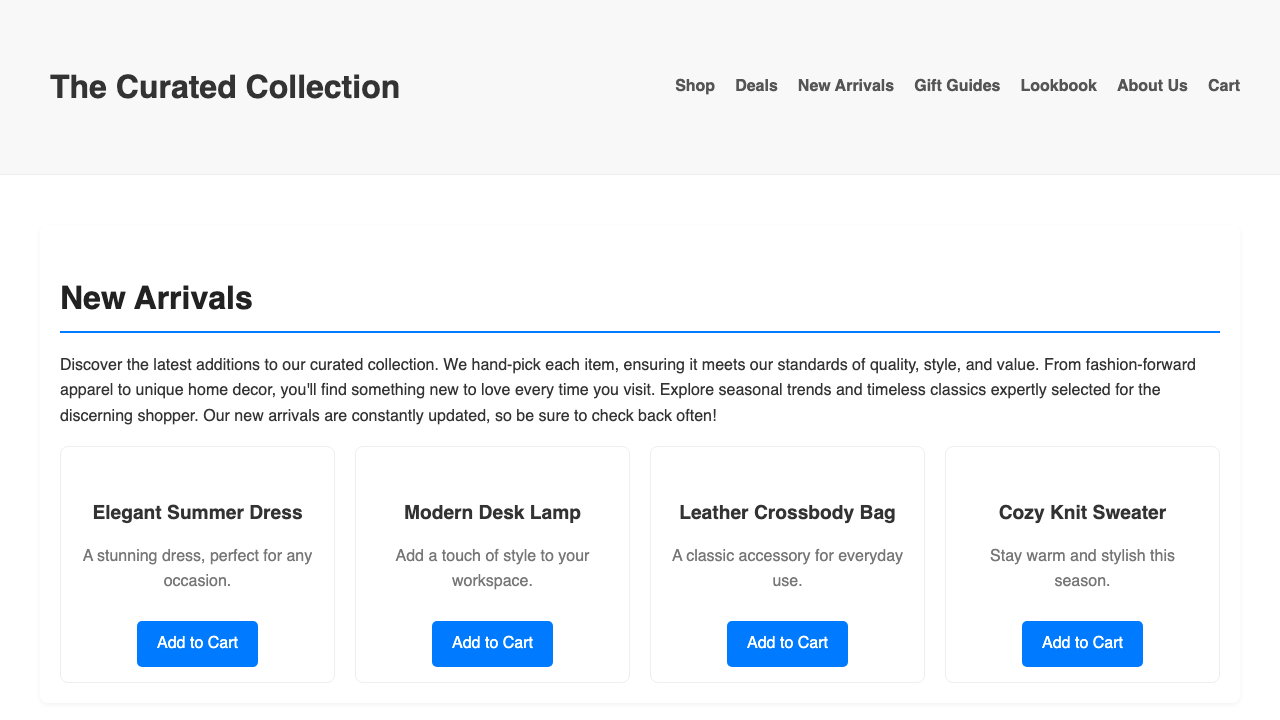Image resolution: width=1280 pixels, height=720 pixels.
Task: Add the Cozy Knit Sweater to cart
Action: pyautogui.click(x=1082, y=643)
